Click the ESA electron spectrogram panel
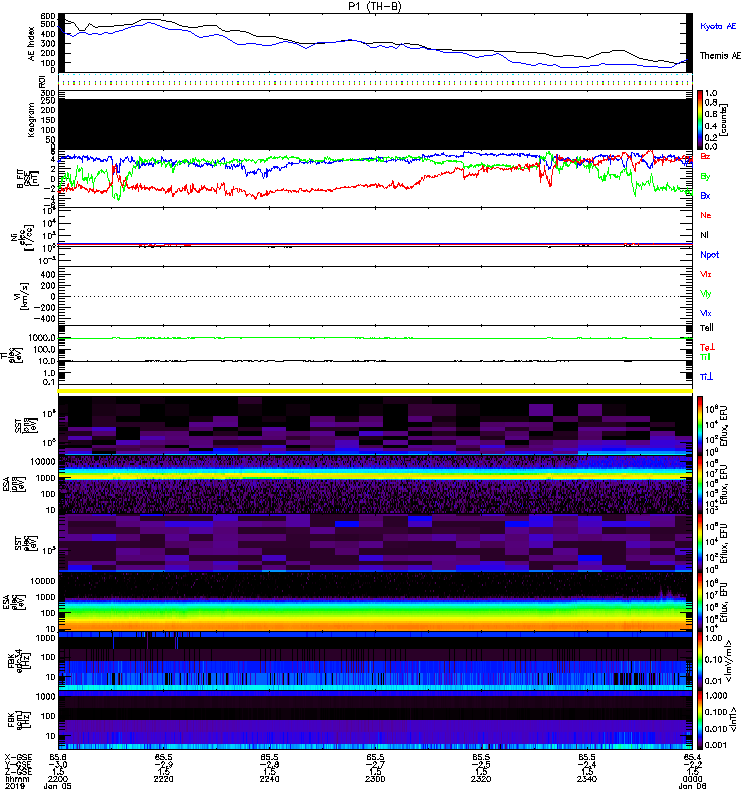This screenshot has height=800, width=750. pyautogui.click(x=375, y=601)
